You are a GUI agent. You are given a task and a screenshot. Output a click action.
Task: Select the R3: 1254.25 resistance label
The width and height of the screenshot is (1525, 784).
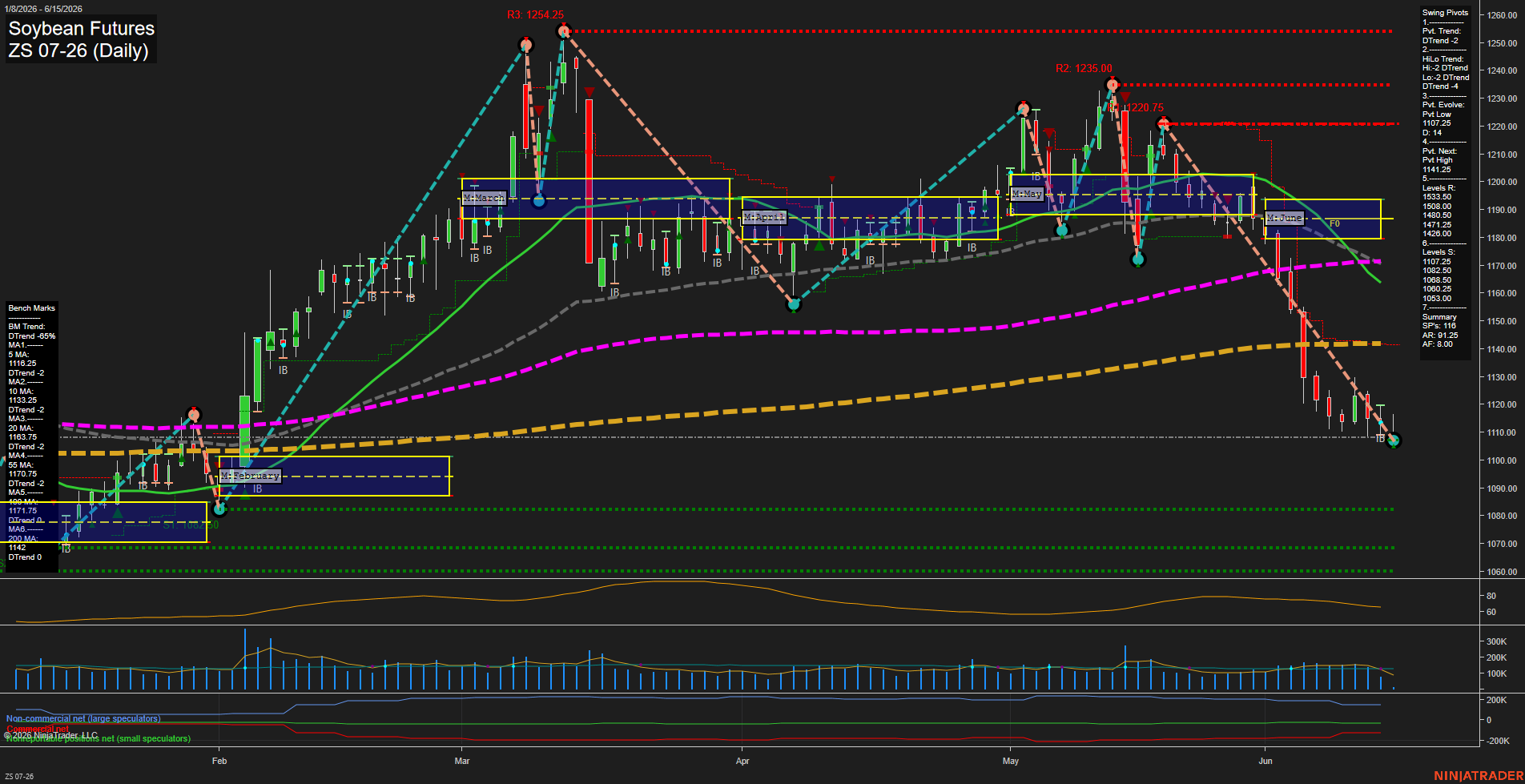[535, 14]
